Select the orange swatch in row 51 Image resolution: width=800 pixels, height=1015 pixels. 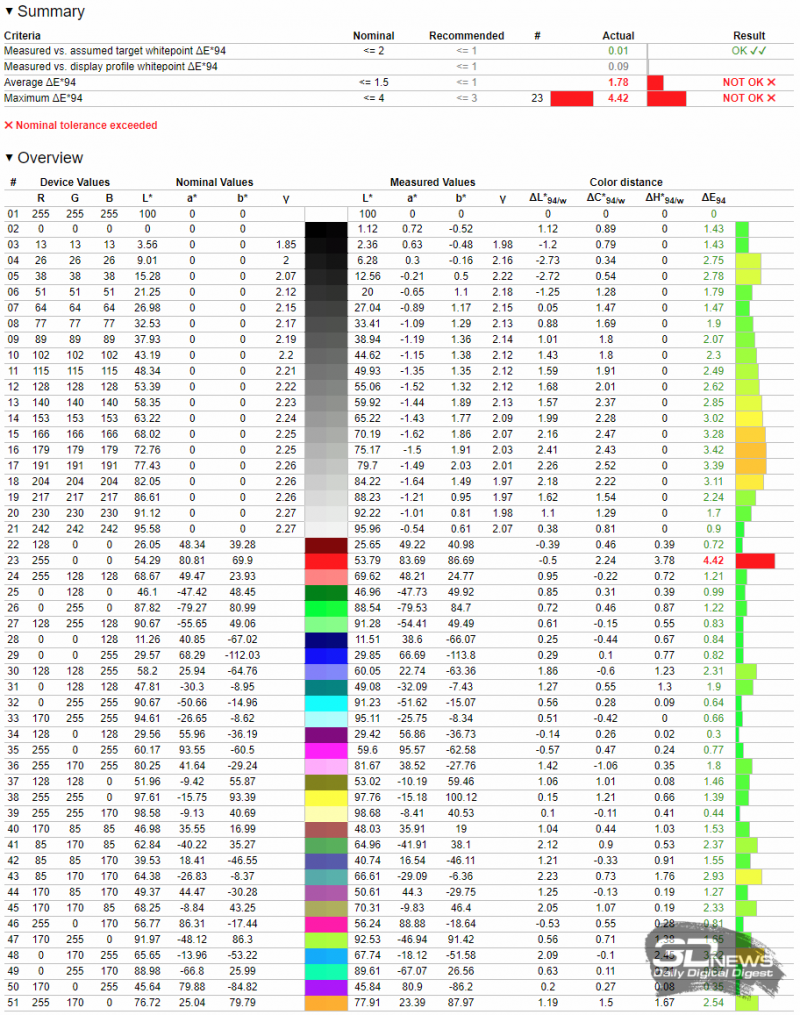click(x=326, y=1003)
